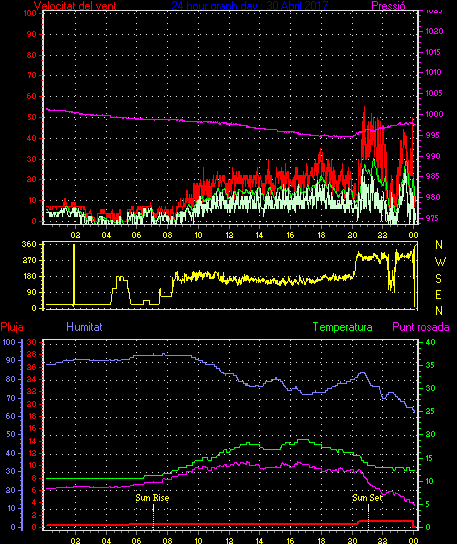457x544 pixels.
Task: Select the "Pluja" legend label
Action: (x=12, y=327)
